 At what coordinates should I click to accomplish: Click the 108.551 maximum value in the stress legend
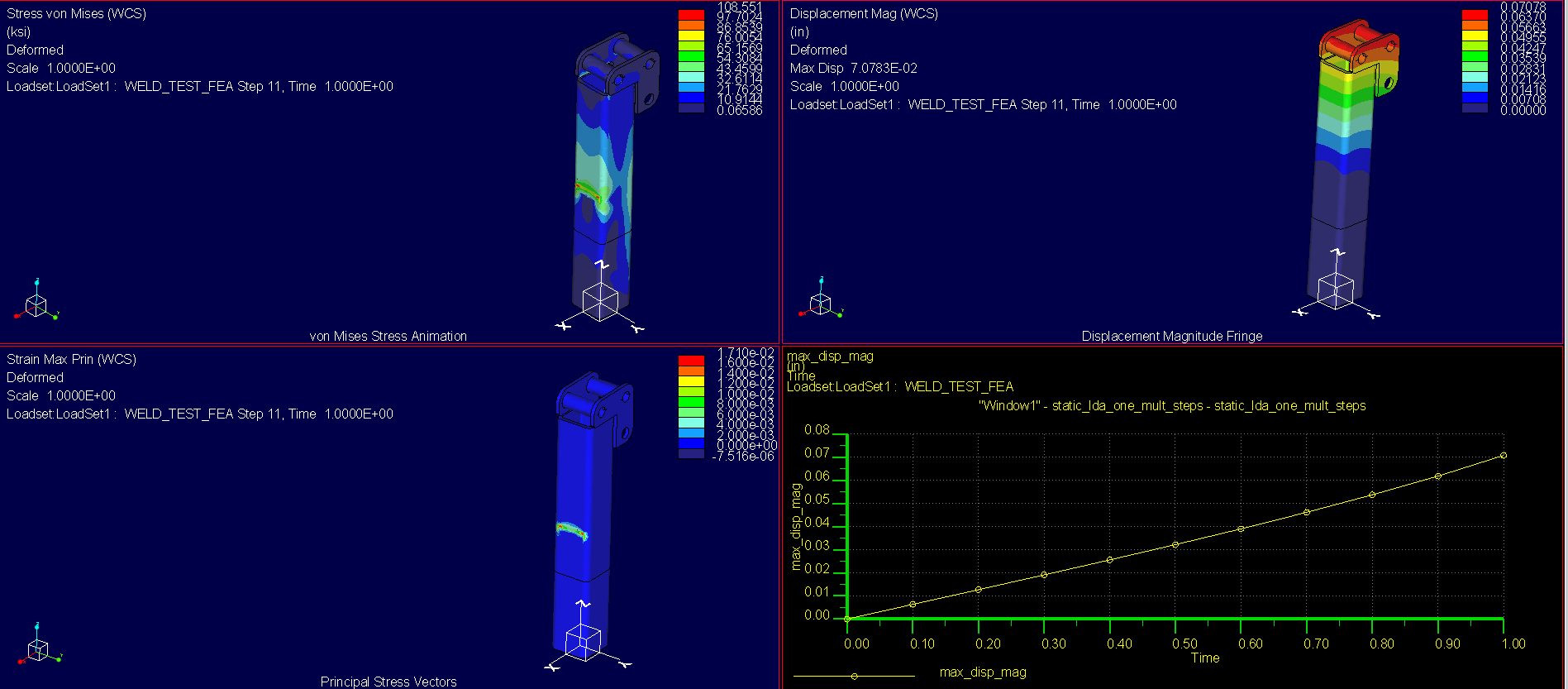point(739,7)
